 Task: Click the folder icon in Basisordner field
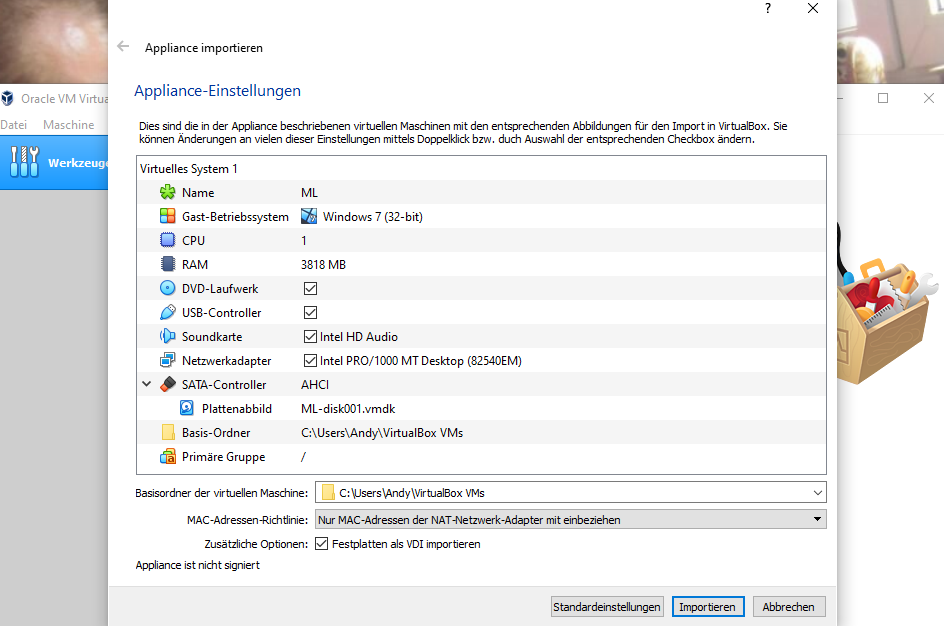point(328,492)
